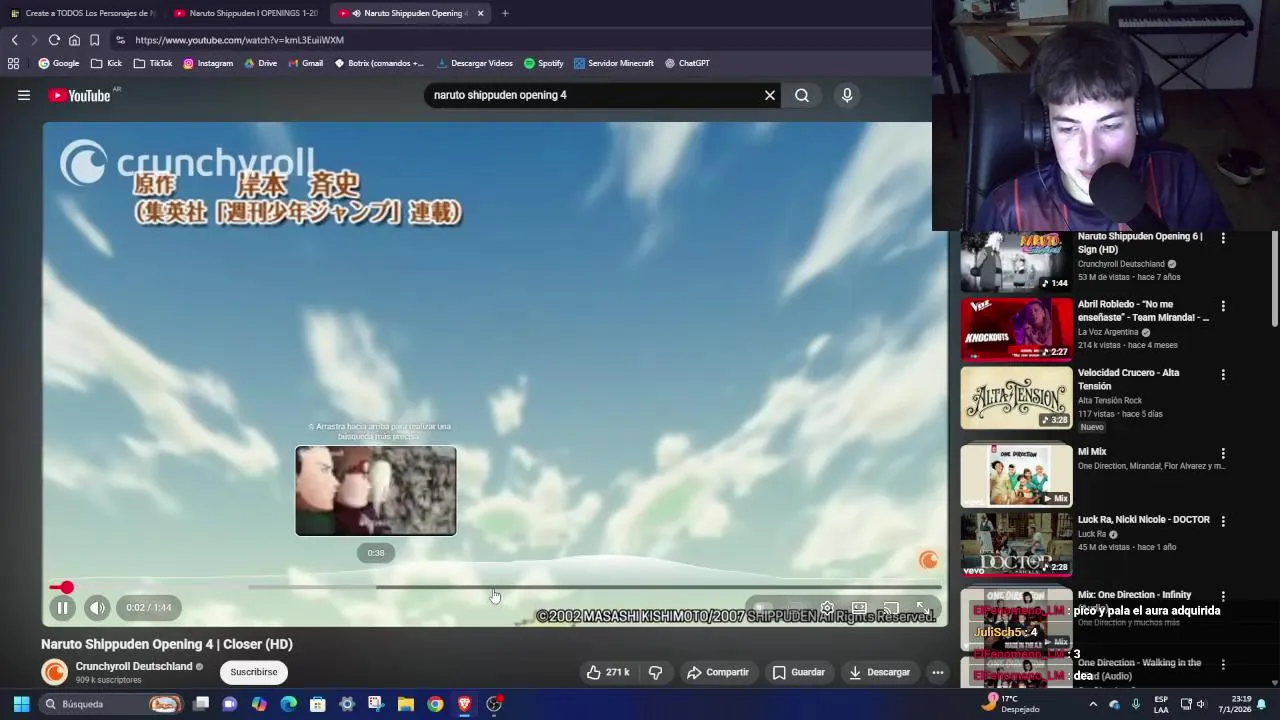Open the player settings gear
The width and height of the screenshot is (1280, 720).
(827, 607)
